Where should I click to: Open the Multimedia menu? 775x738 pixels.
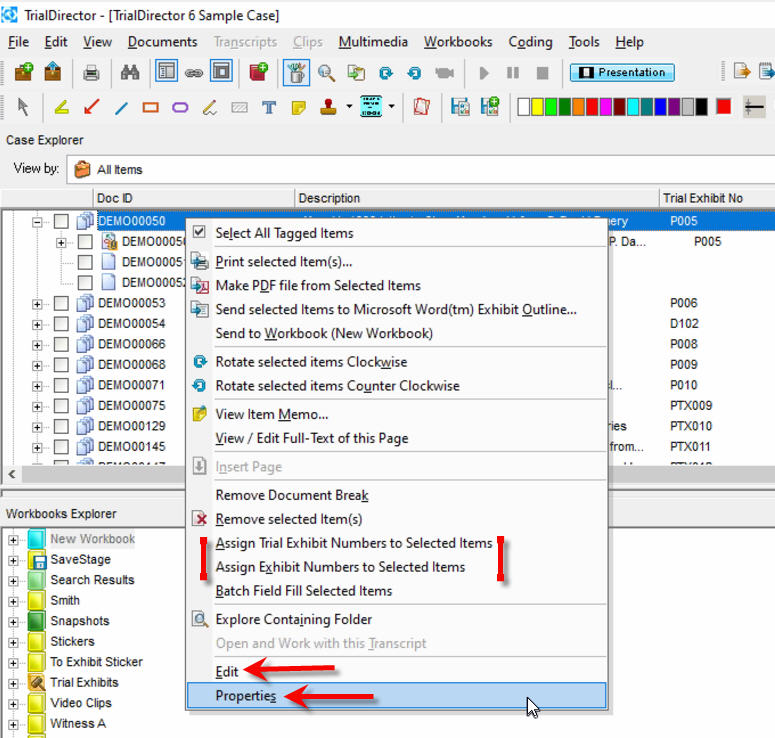tap(373, 42)
